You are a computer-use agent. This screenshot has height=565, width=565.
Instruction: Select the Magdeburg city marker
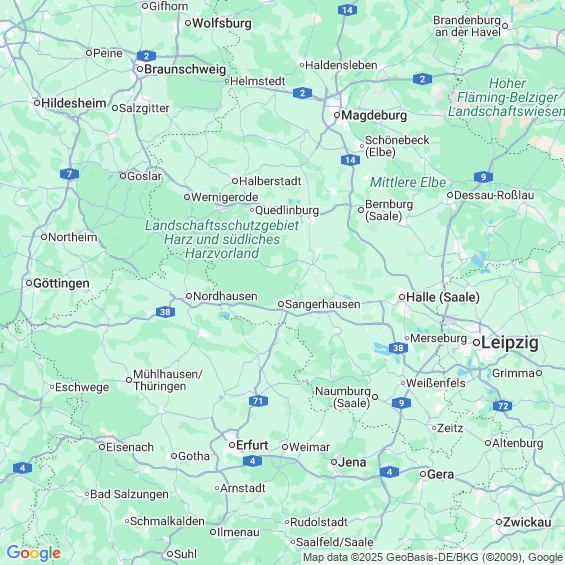337,115
